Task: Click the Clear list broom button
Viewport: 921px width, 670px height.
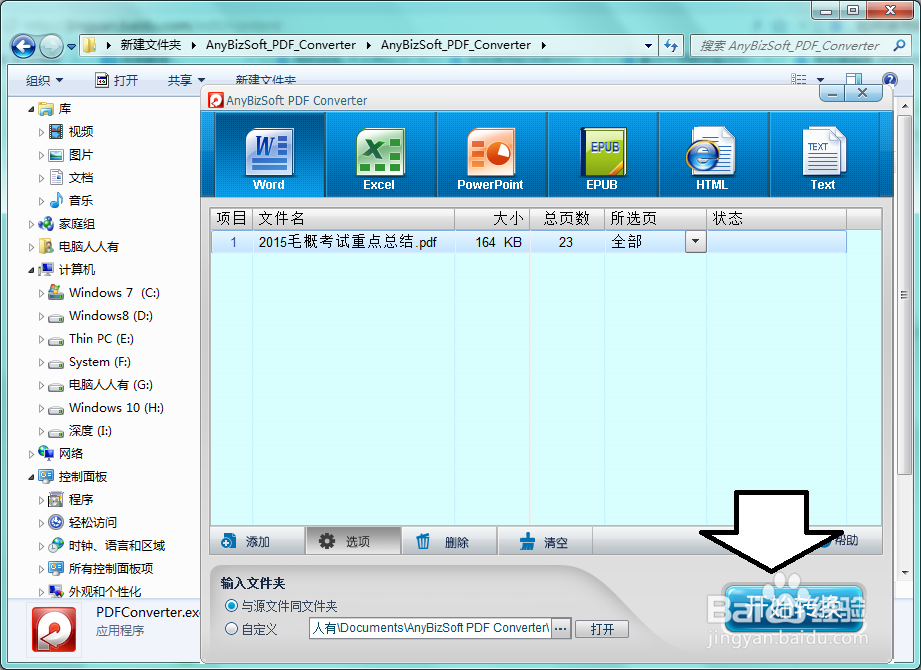Action: (545, 541)
